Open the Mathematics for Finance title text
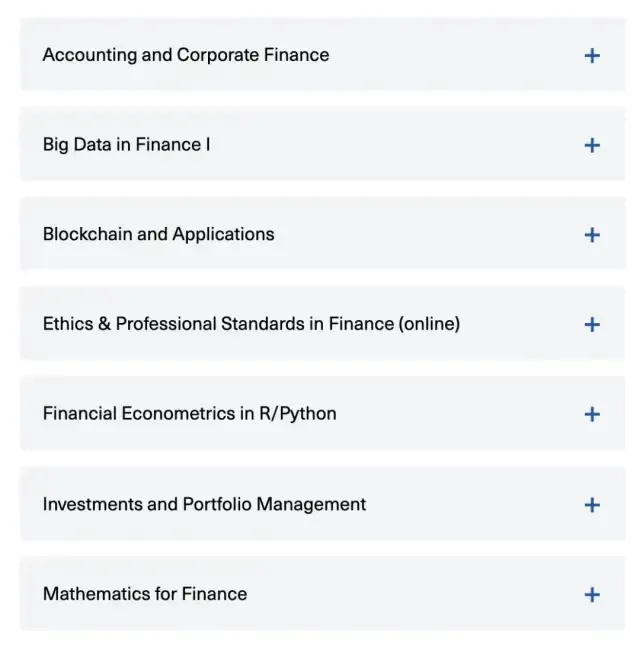 (145, 594)
